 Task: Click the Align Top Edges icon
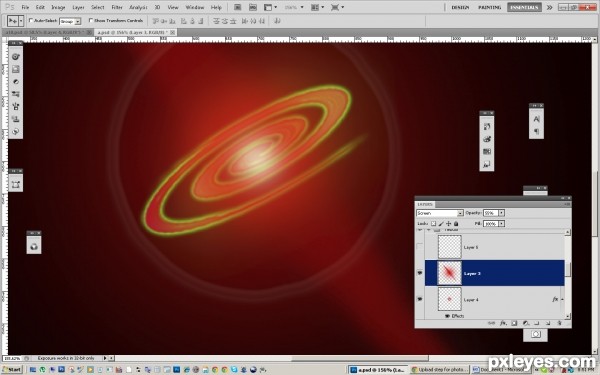[155, 21]
